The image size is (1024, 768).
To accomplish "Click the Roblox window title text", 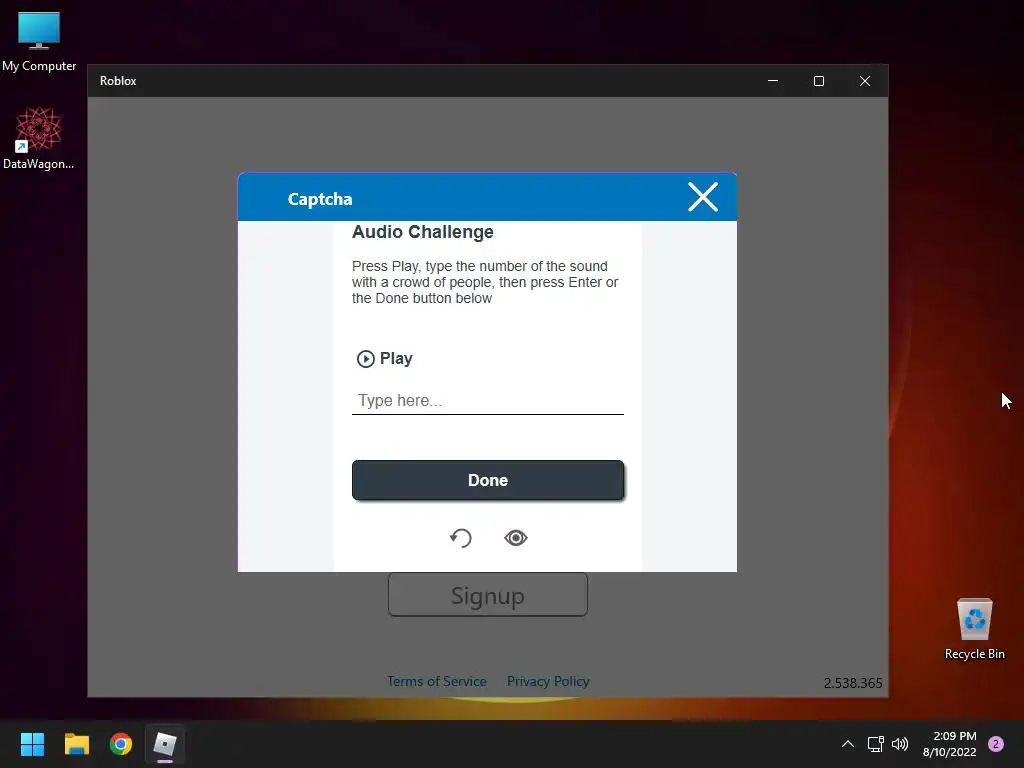I will pos(118,81).
